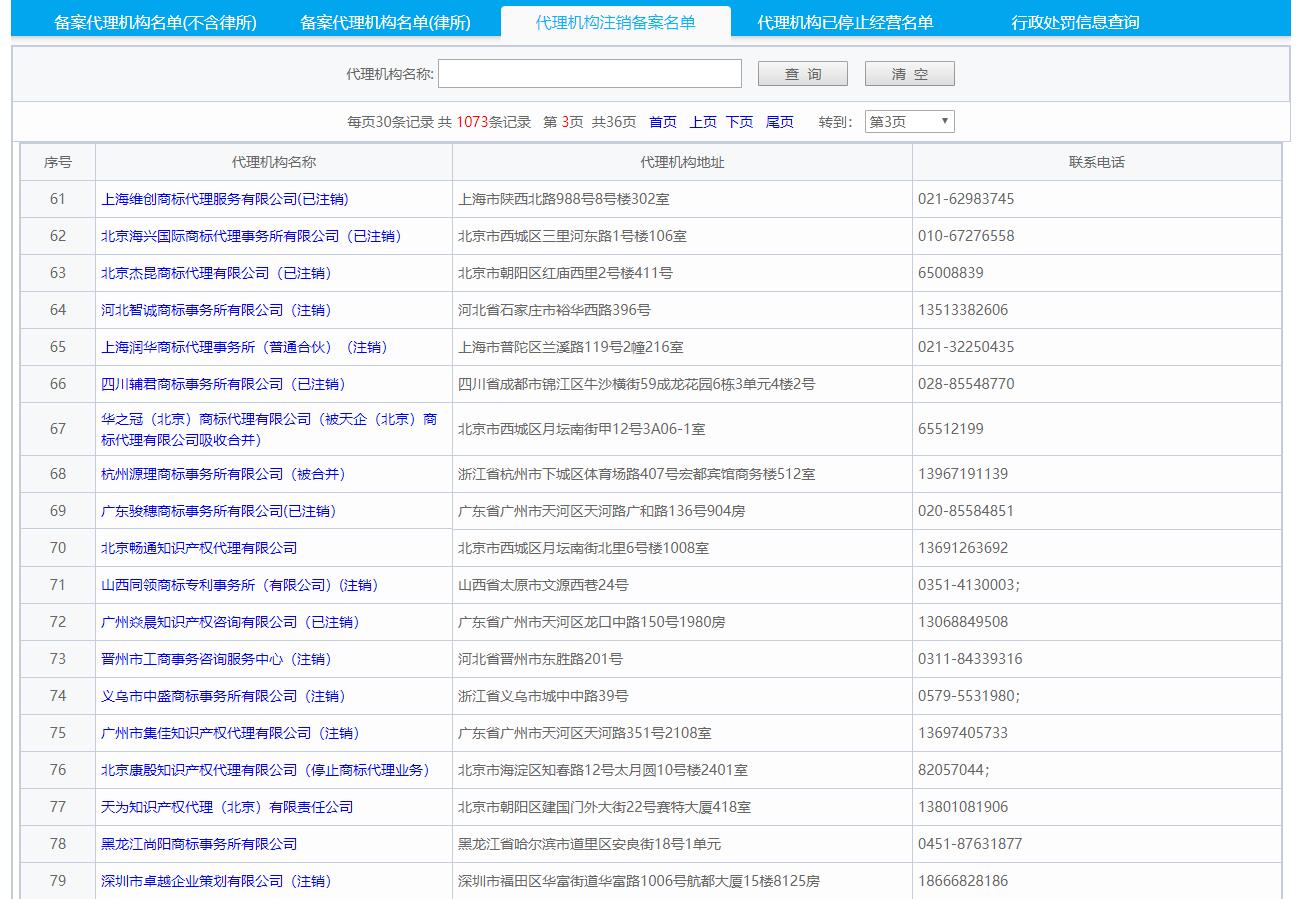Open 上海维创商标代理服务有限公司(已注销) link
Image resolution: width=1303 pixels, height=899 pixels.
point(225,199)
